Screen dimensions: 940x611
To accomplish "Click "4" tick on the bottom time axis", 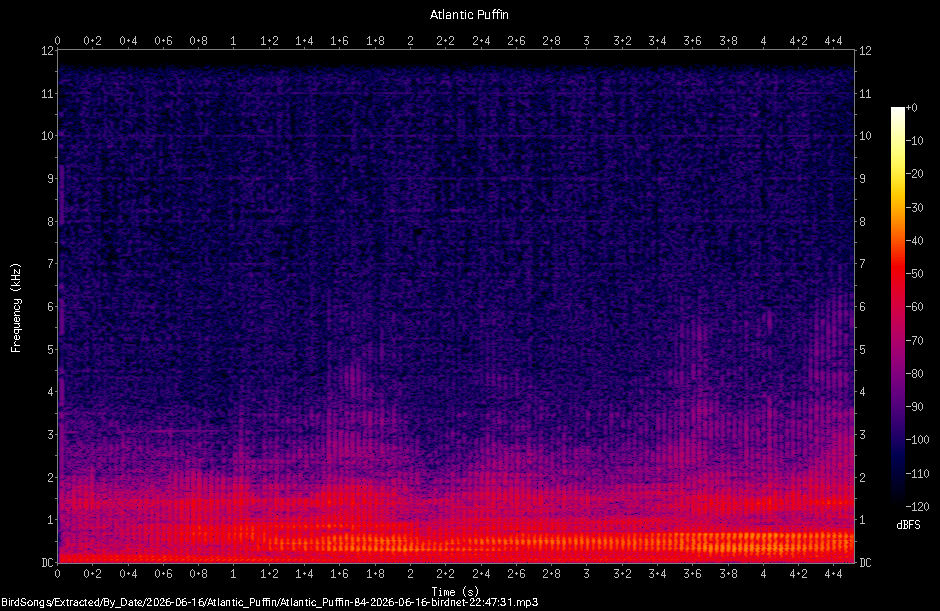I will point(763,574).
